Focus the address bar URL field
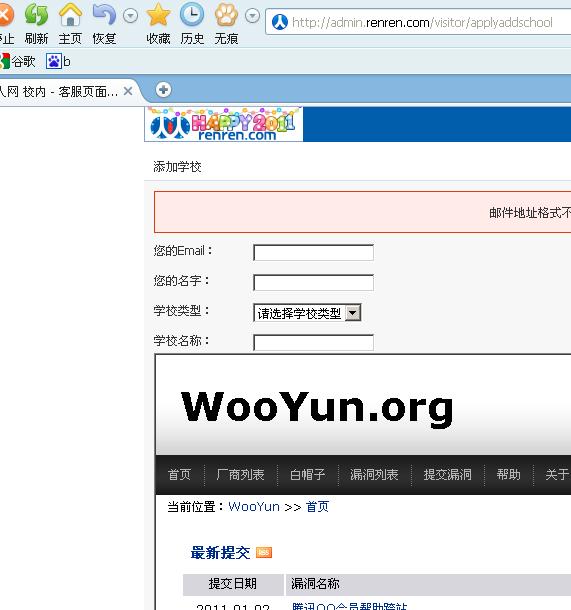This screenshot has height=610, width=571. pos(422,23)
